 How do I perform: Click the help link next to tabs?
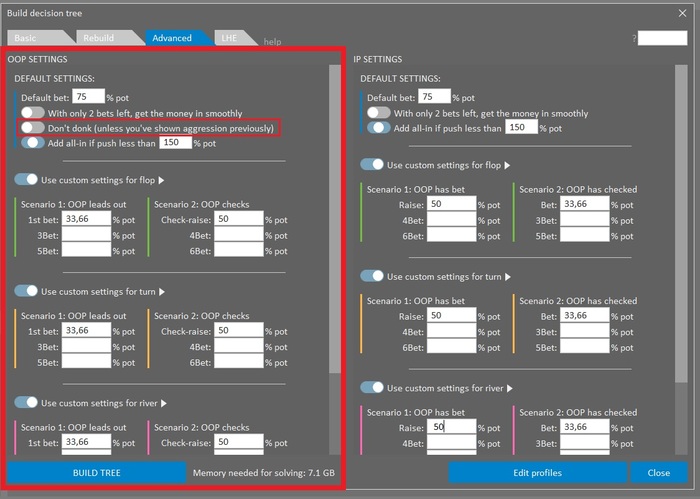pos(272,42)
